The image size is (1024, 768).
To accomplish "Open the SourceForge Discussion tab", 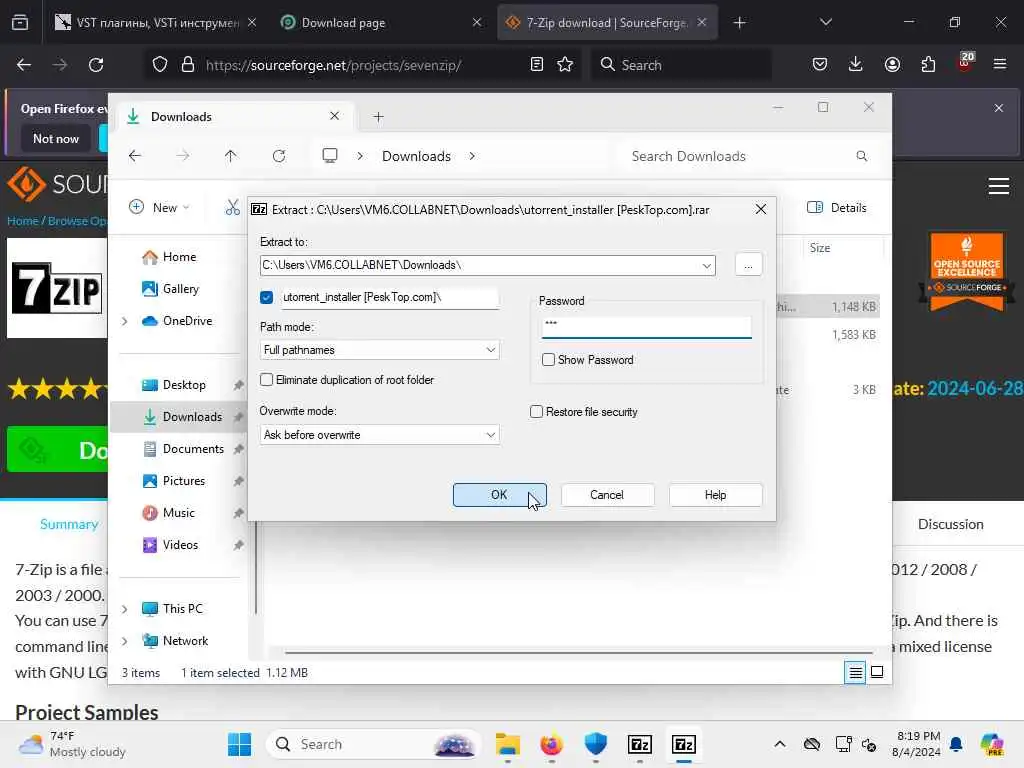I will (x=950, y=524).
